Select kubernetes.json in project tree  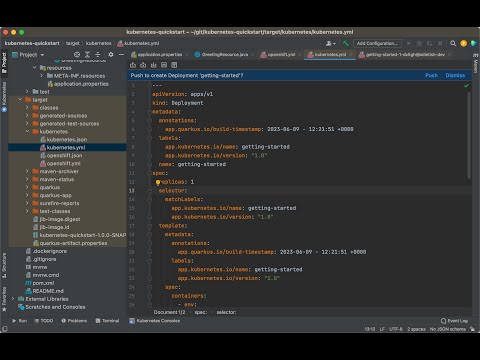67,139
